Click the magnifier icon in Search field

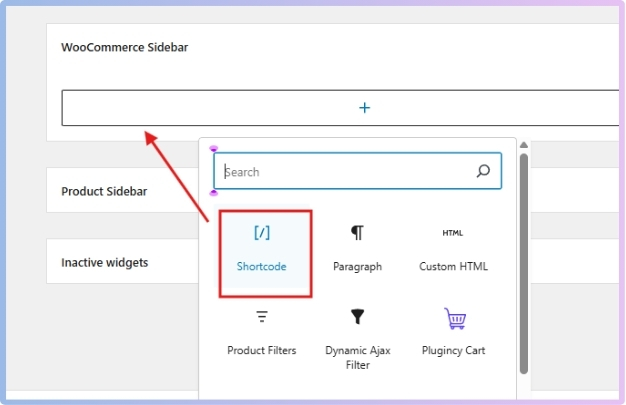click(483, 171)
